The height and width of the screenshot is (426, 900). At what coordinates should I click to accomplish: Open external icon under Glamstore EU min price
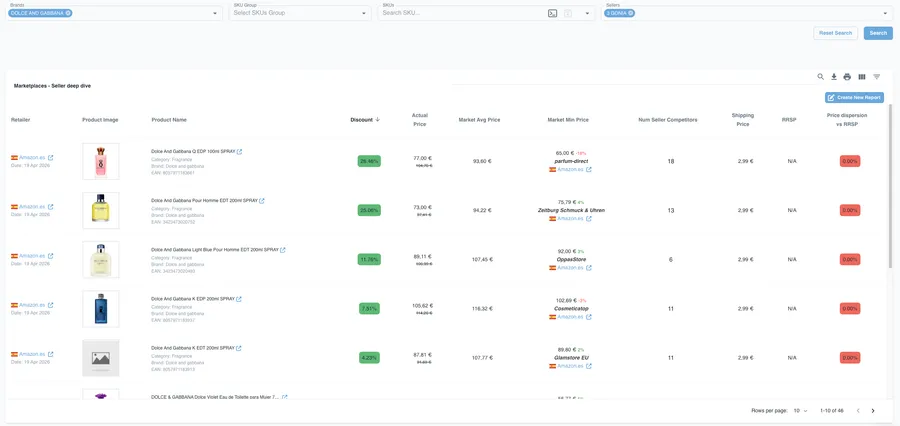click(589, 366)
